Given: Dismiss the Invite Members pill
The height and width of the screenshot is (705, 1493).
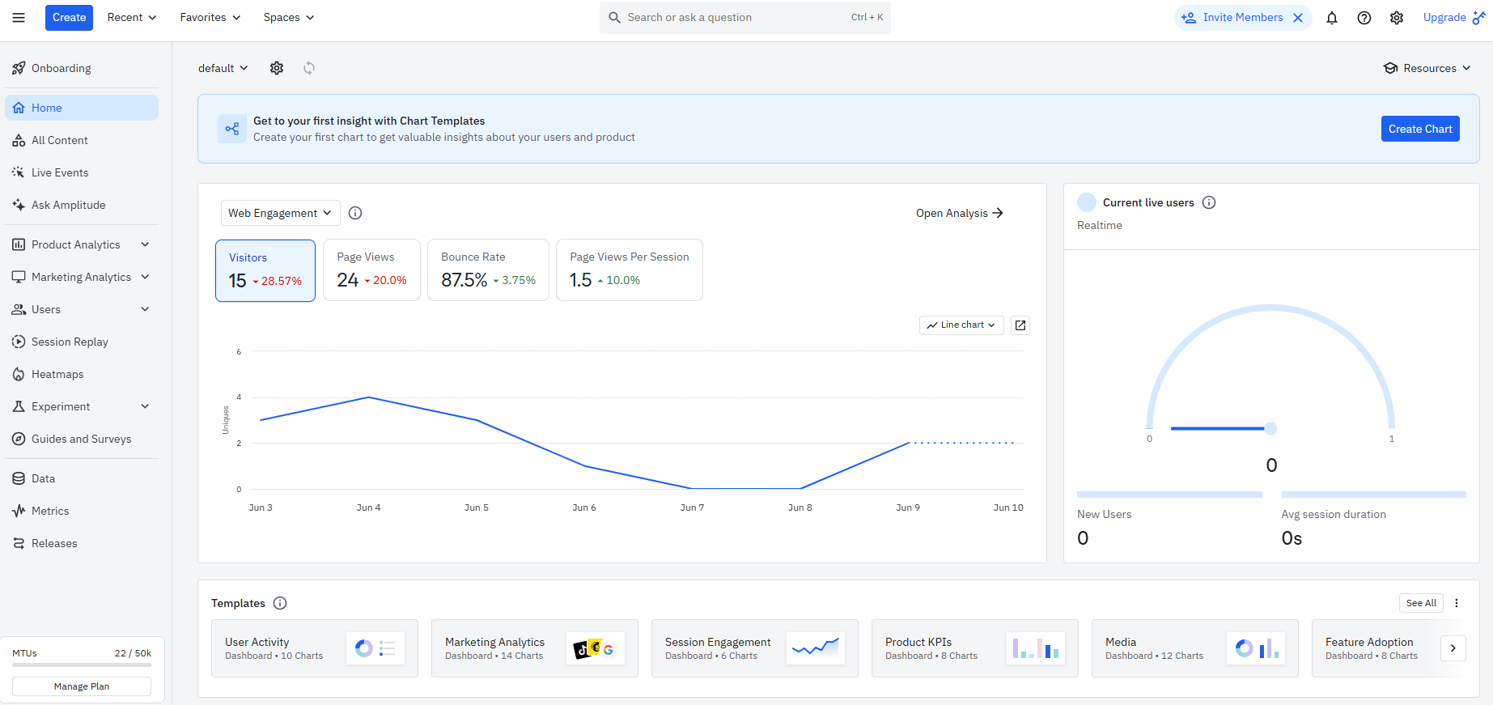Looking at the screenshot, I should pos(1298,18).
